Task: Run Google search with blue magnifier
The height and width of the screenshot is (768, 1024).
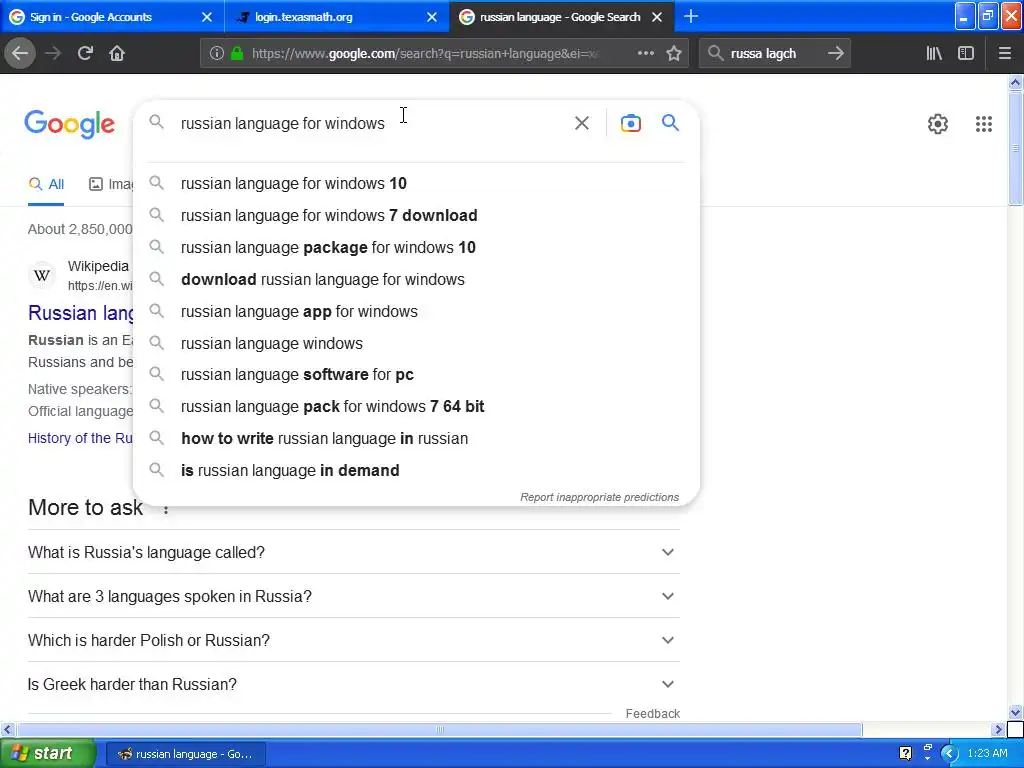Action: [x=670, y=123]
